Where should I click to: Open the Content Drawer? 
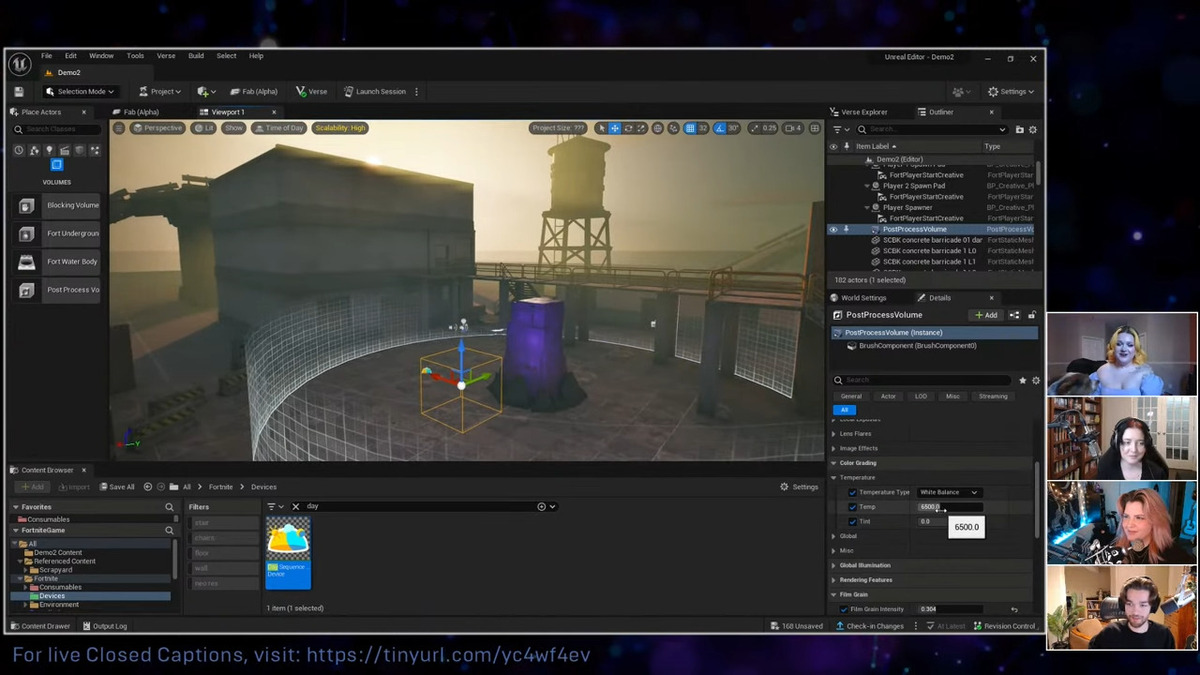point(40,626)
